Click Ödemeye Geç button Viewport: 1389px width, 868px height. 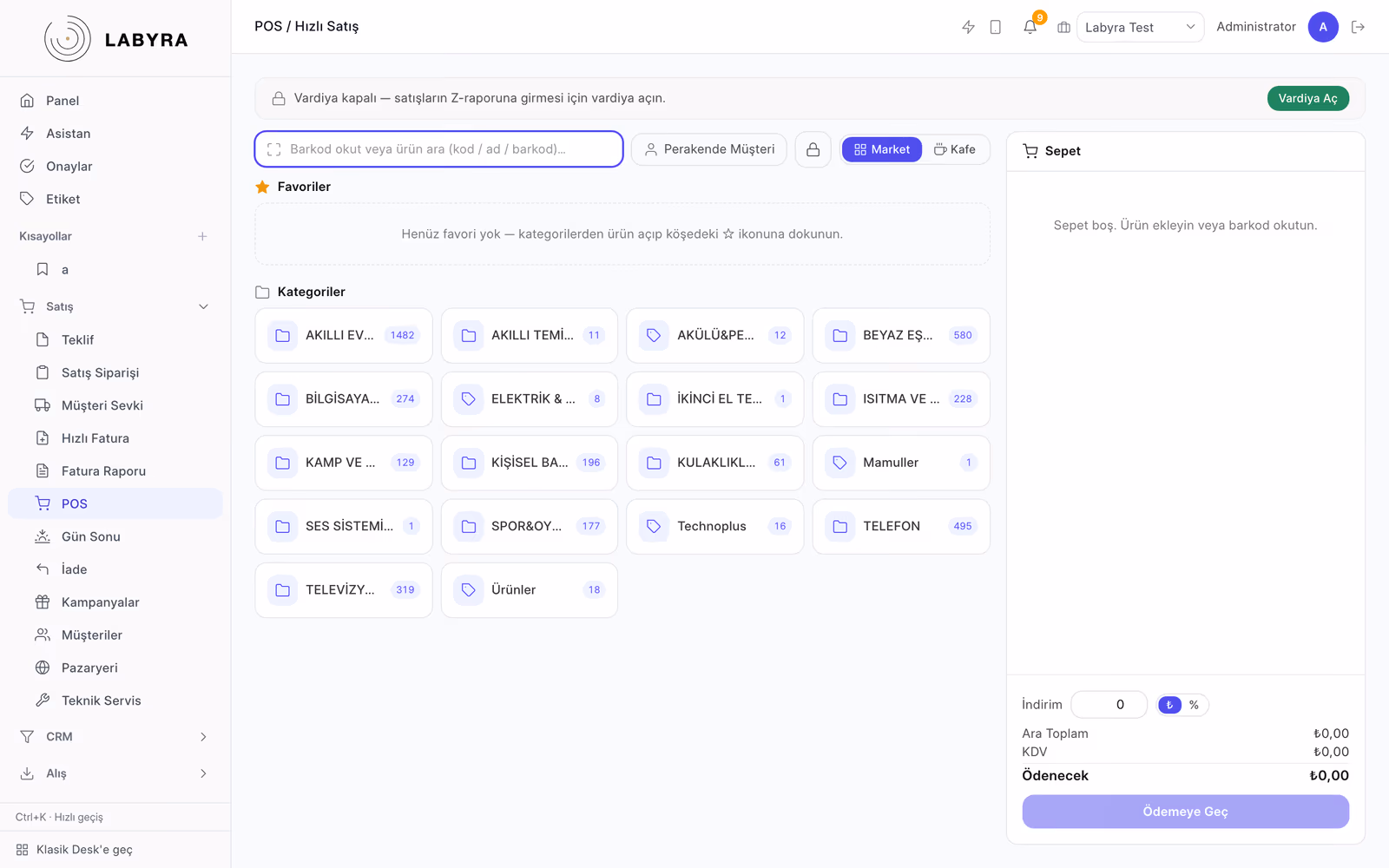pos(1186,812)
